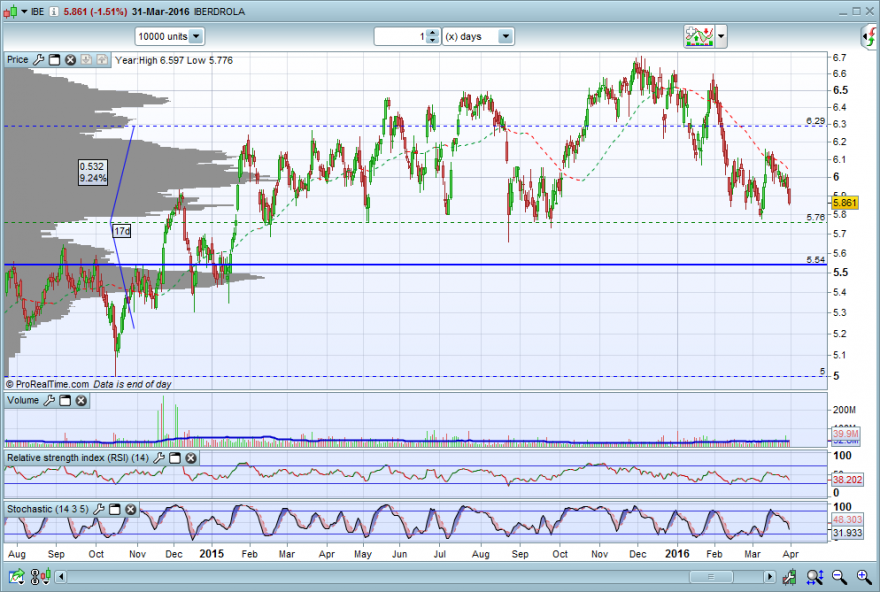
Task: Move Price panel down arrow
Action: pos(86,59)
